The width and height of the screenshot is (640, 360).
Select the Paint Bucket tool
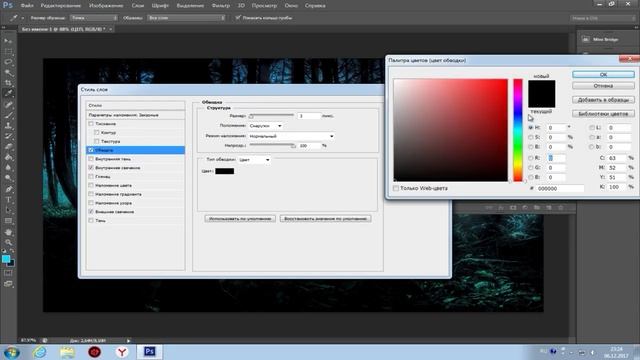tap(8, 158)
